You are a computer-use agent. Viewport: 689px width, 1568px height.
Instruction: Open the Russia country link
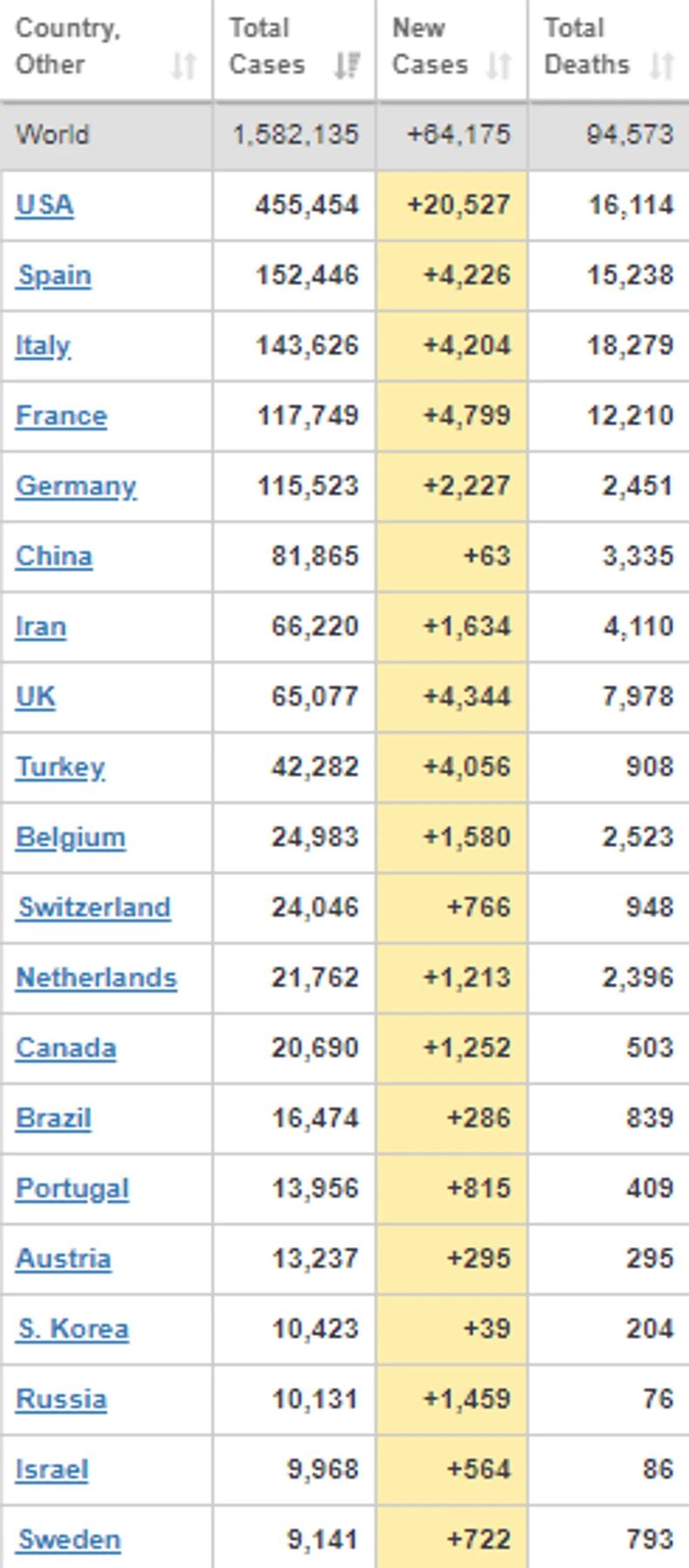(x=61, y=1399)
